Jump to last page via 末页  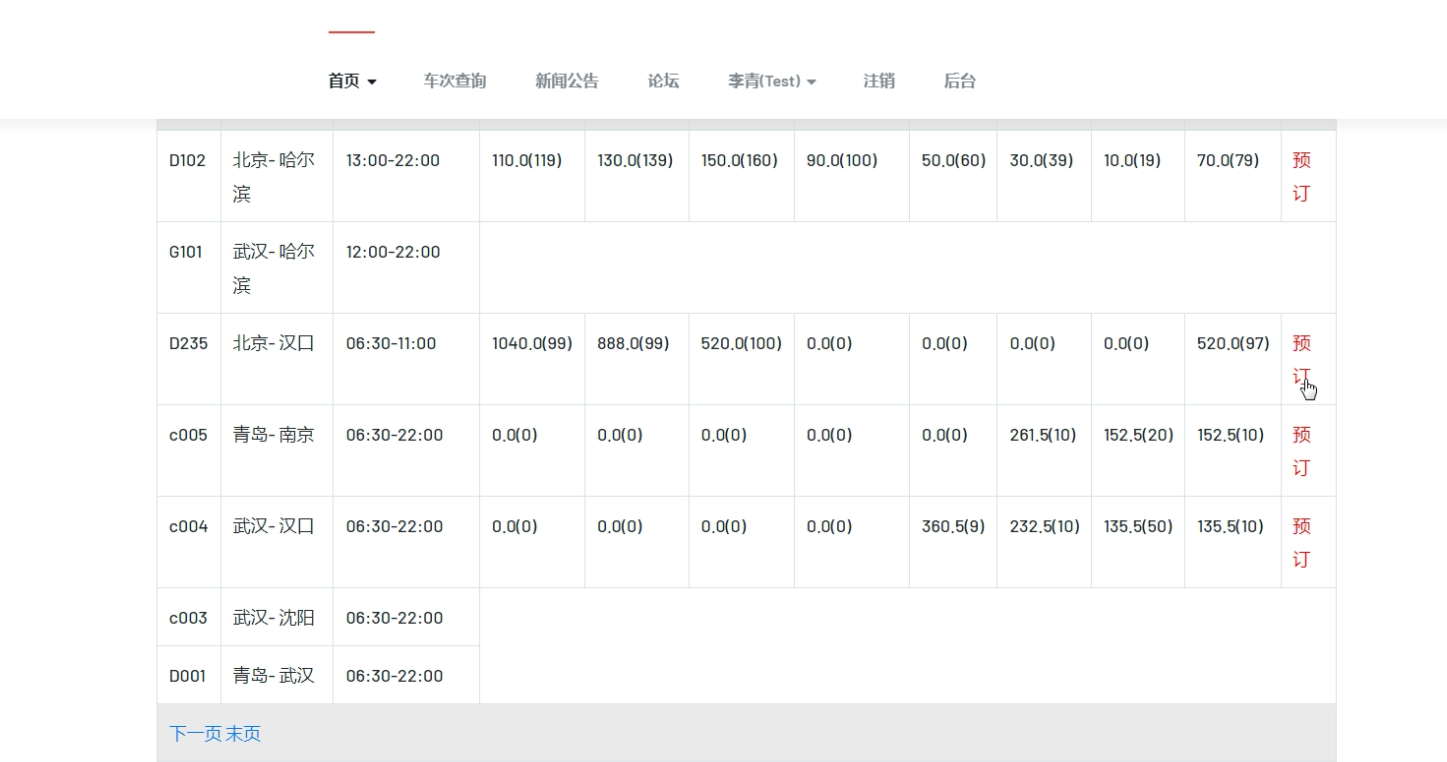tap(243, 734)
